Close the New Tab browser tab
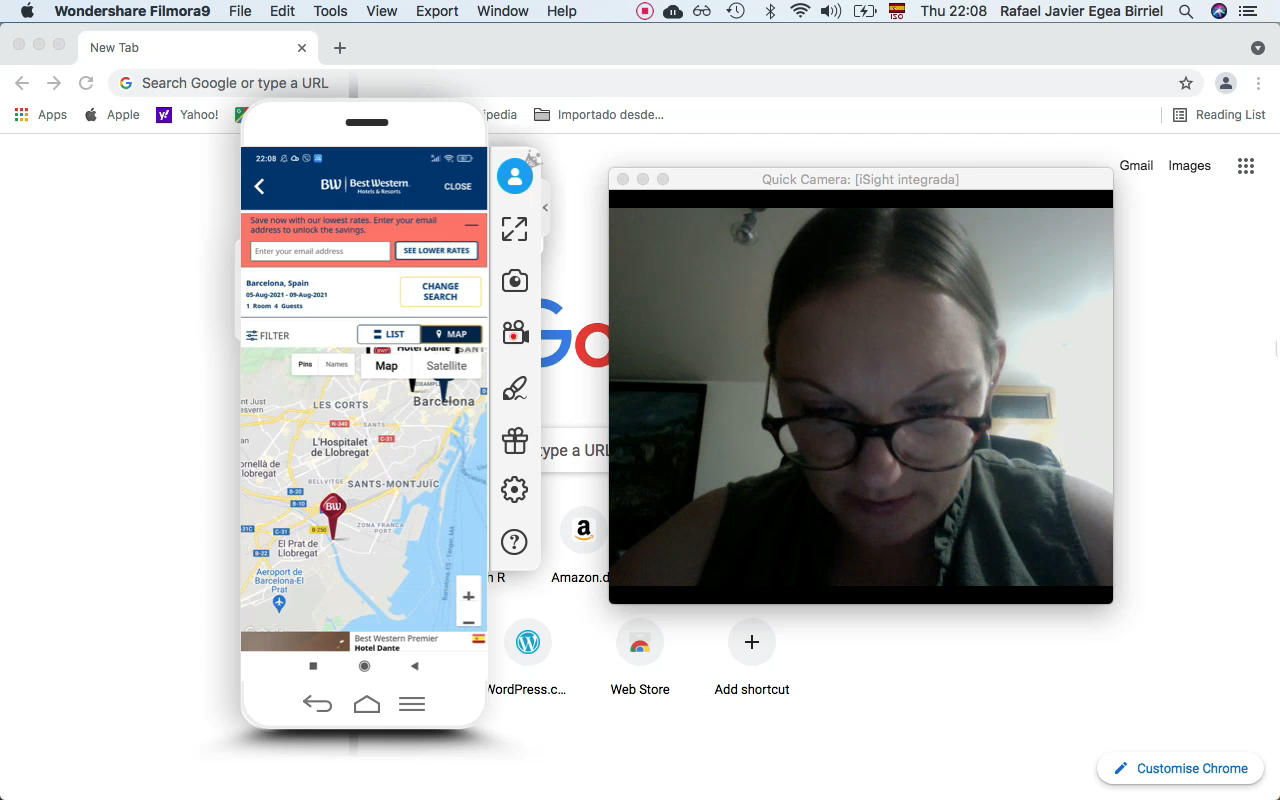1280x800 pixels. tap(302, 48)
